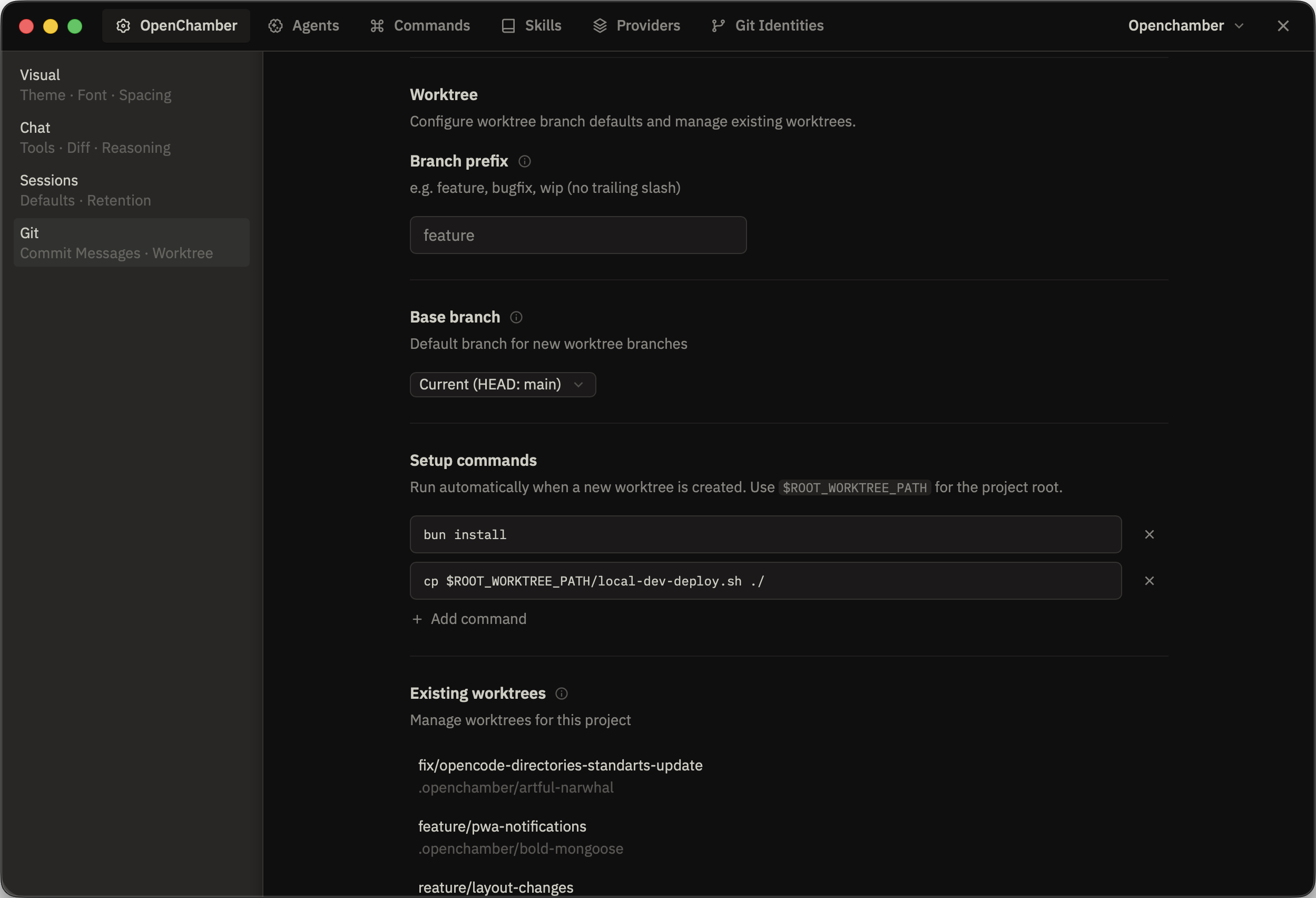Switch to the Git Identities tab

768,26
